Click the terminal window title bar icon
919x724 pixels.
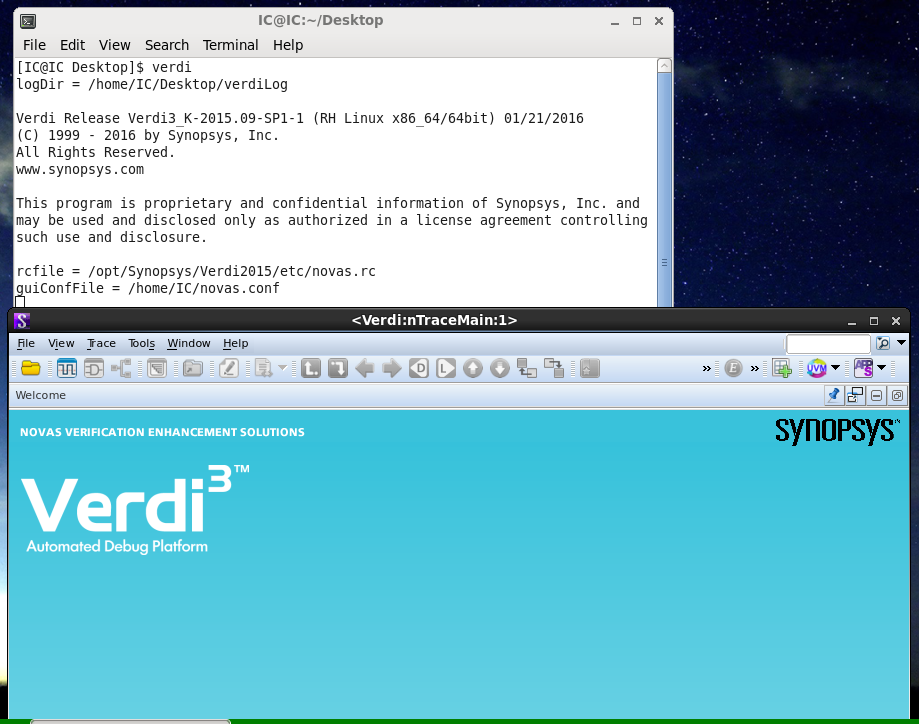tap(28, 22)
